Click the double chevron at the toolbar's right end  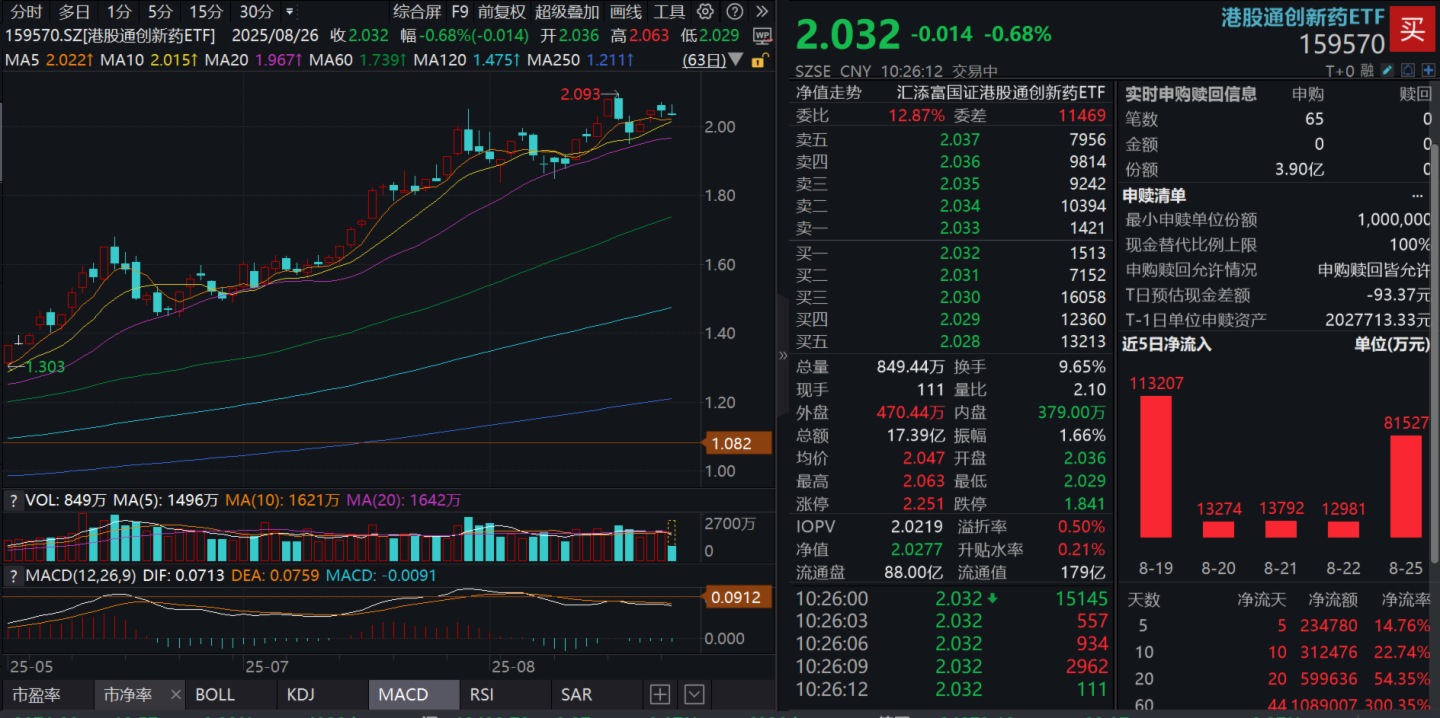point(763,12)
